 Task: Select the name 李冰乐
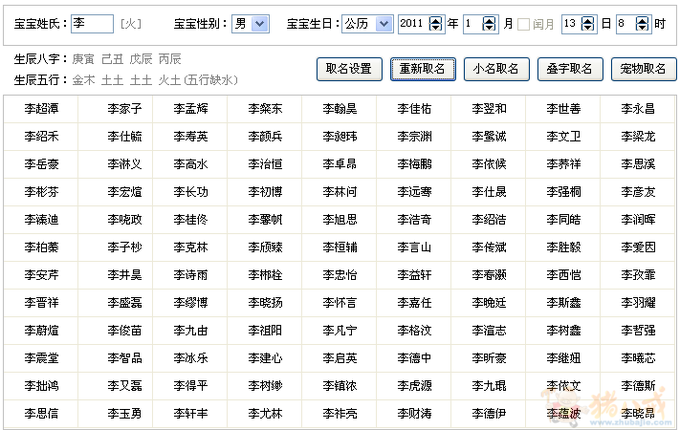tap(190, 358)
